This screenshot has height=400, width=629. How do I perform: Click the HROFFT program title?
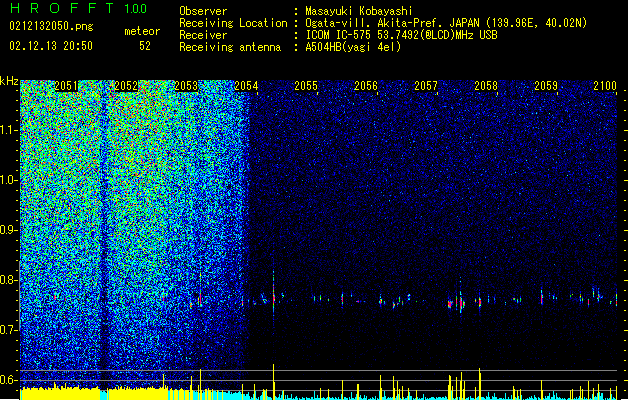pos(62,8)
